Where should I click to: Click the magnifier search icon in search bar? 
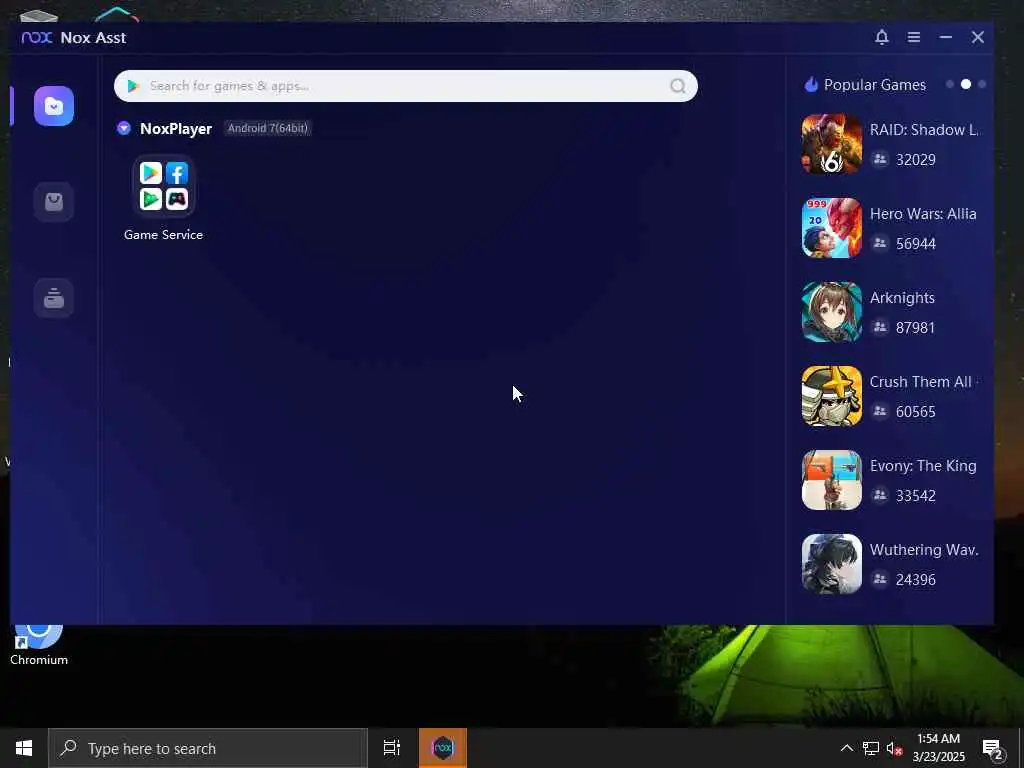click(x=678, y=86)
